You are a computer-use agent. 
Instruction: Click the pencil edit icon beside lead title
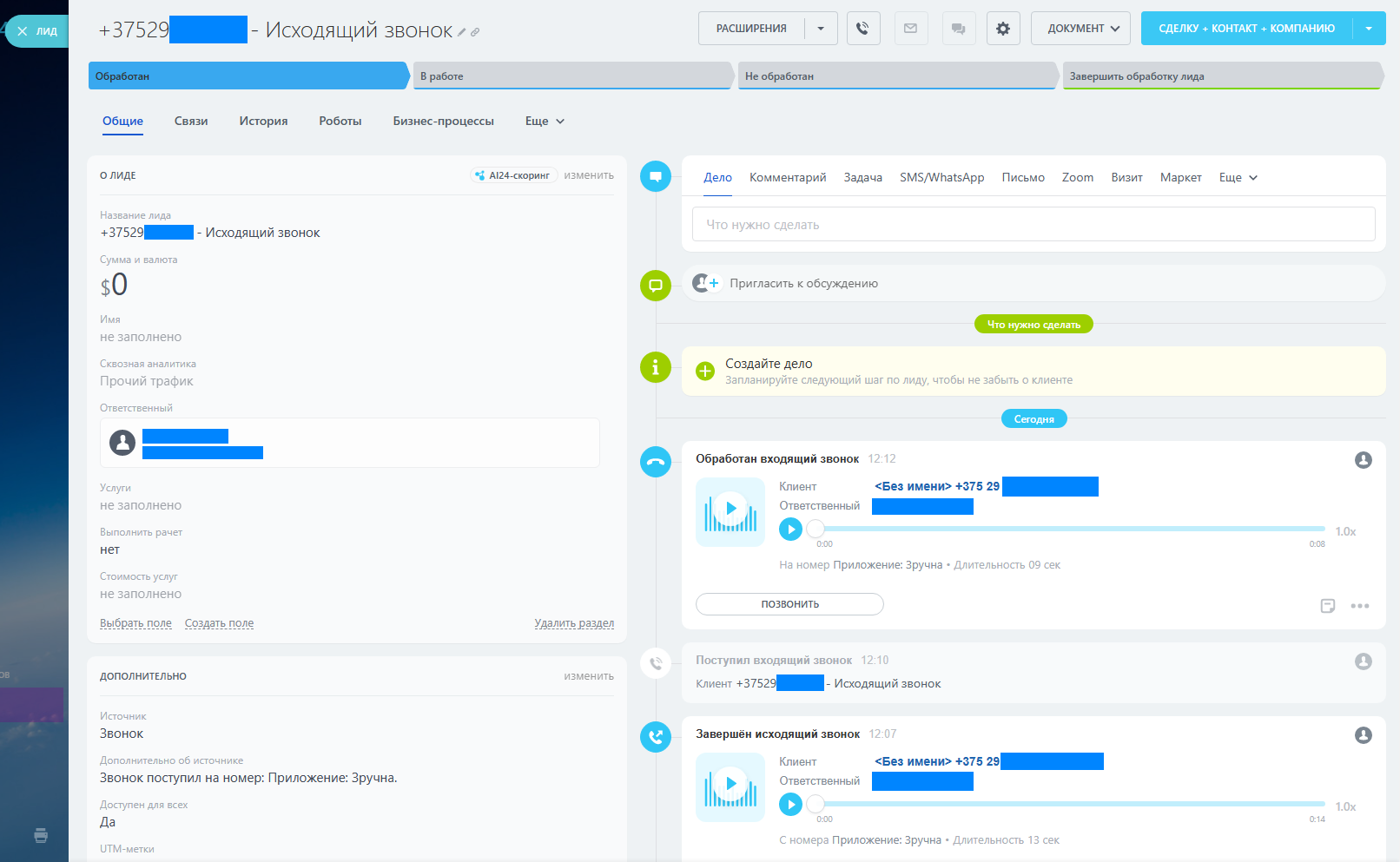(x=462, y=32)
